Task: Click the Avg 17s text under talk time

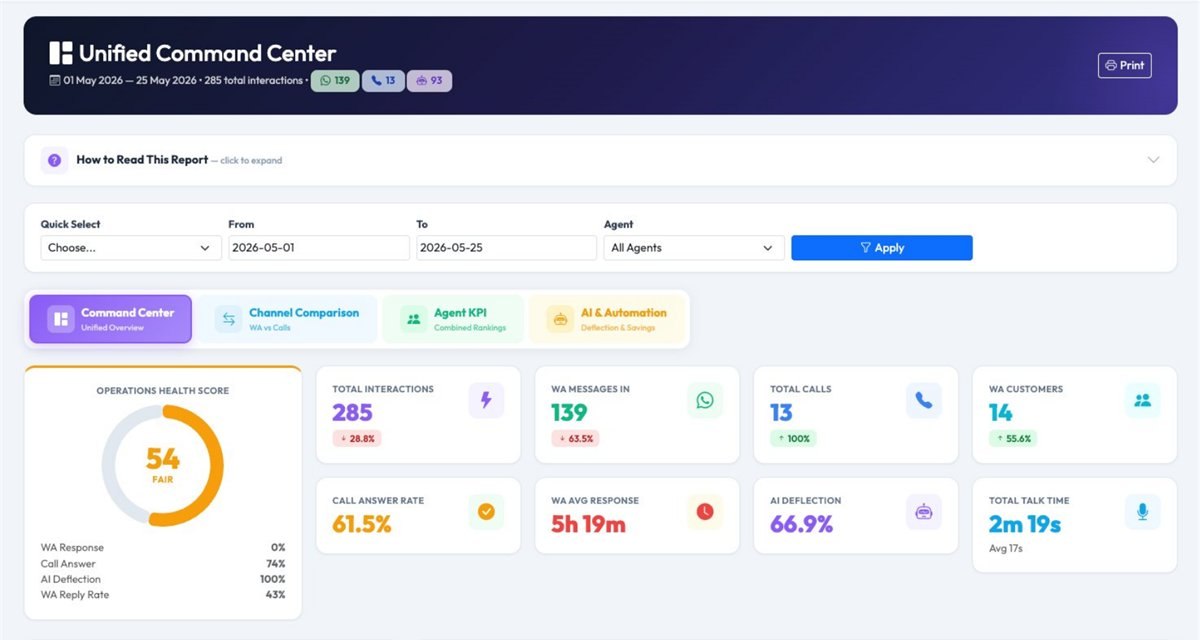Action: (x=1005, y=548)
